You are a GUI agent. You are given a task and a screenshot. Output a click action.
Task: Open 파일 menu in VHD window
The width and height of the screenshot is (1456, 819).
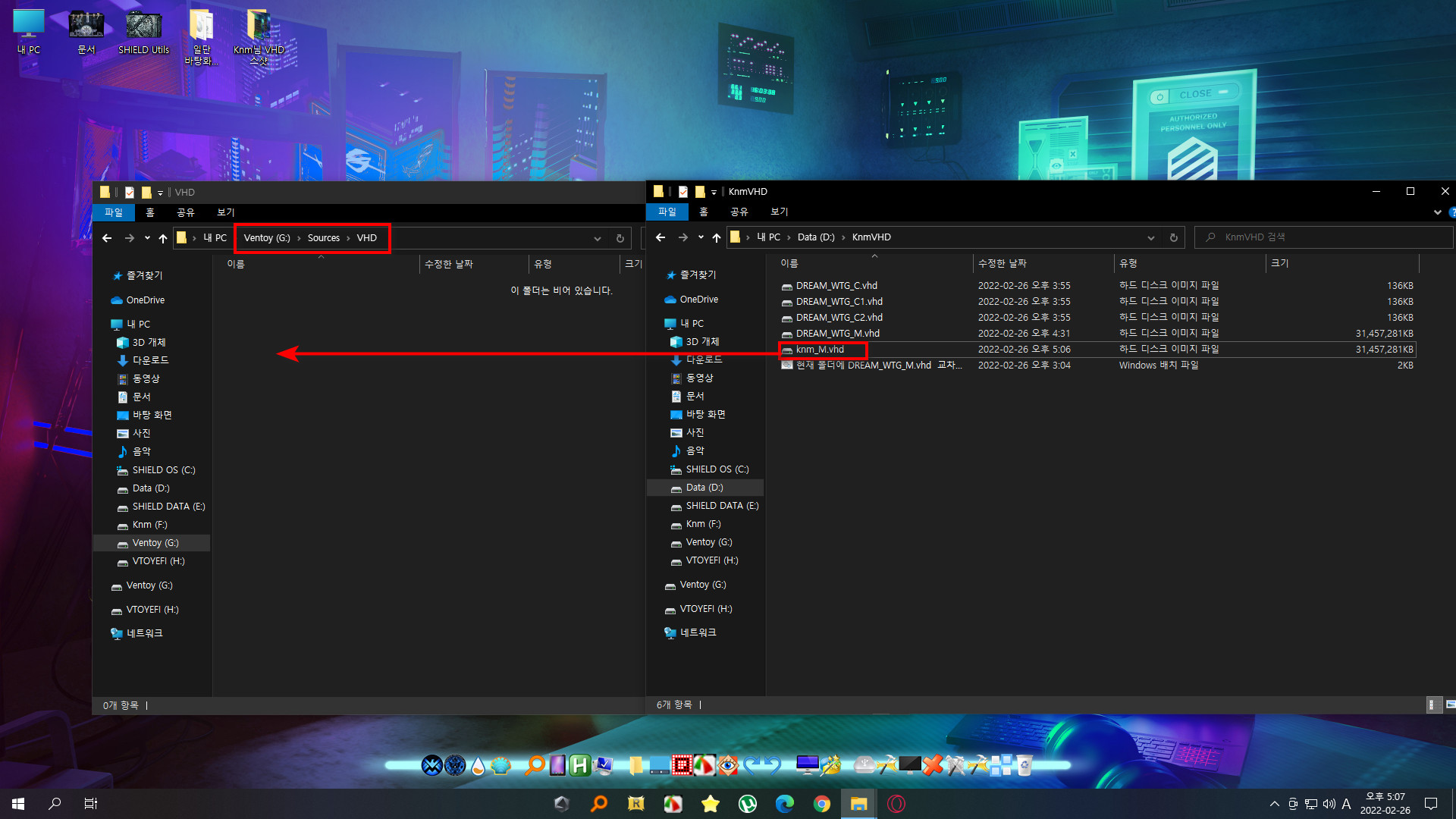[x=114, y=212]
